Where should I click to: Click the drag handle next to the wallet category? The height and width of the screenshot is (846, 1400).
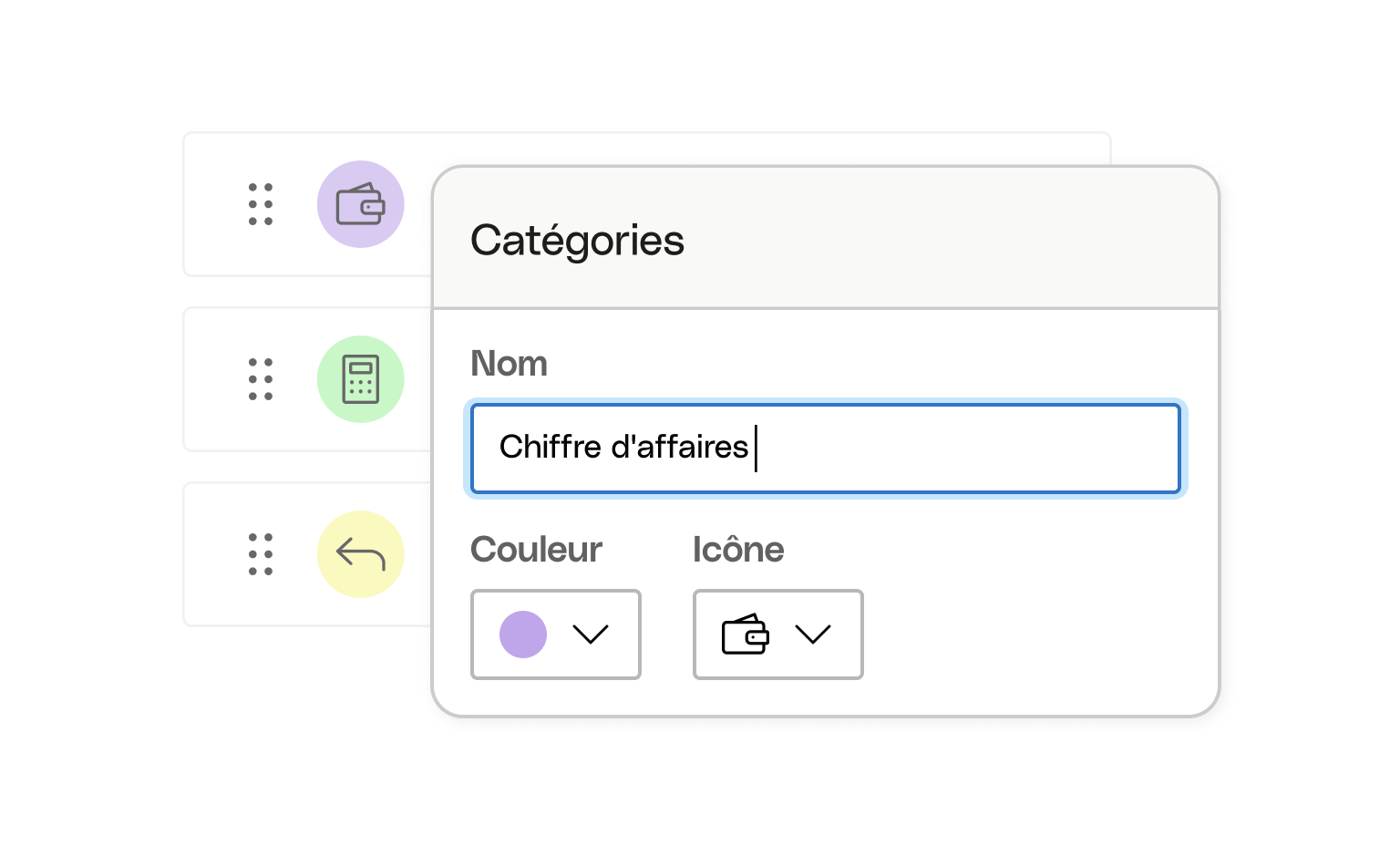(x=260, y=205)
